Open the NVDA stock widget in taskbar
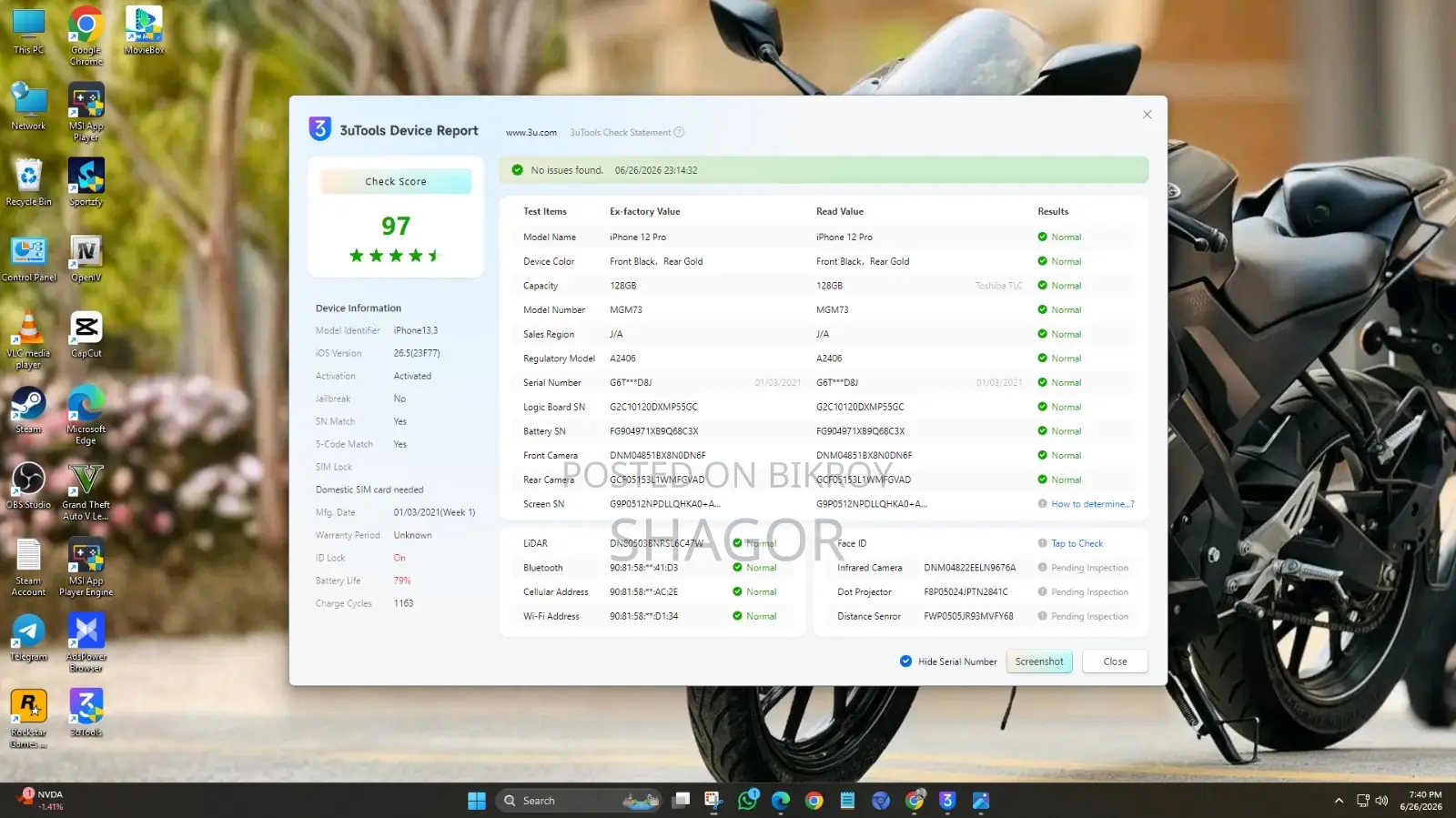Image resolution: width=1456 pixels, height=818 pixels. pos(40,800)
